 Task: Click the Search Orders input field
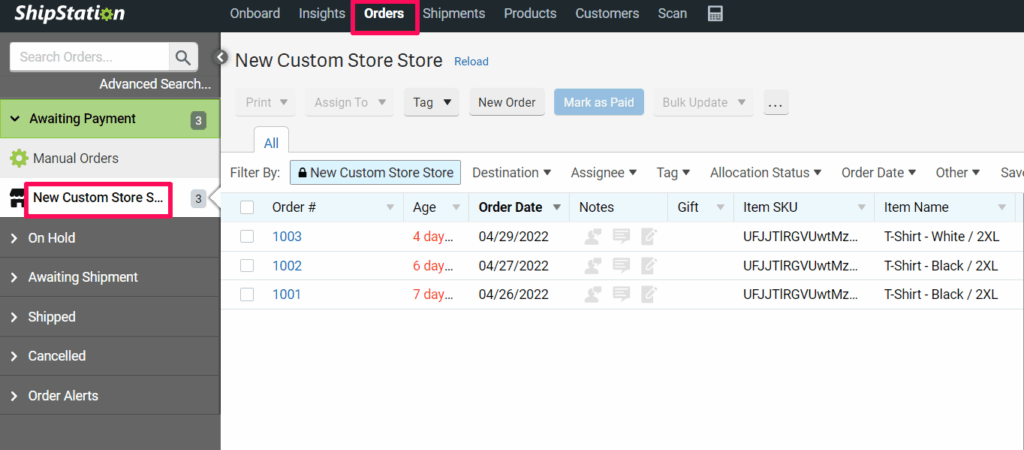click(88, 57)
